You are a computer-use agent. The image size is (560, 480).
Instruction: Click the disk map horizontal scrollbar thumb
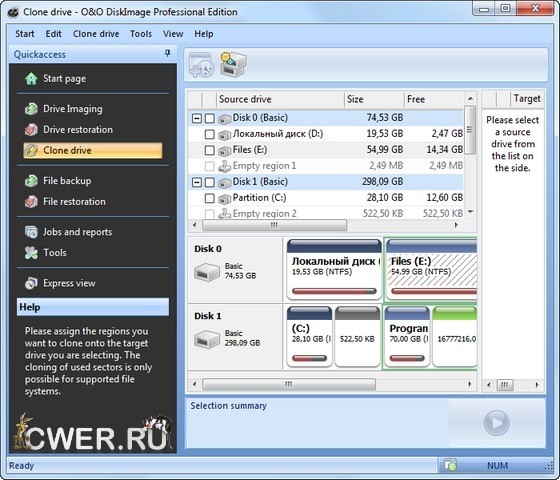[x=289, y=384]
